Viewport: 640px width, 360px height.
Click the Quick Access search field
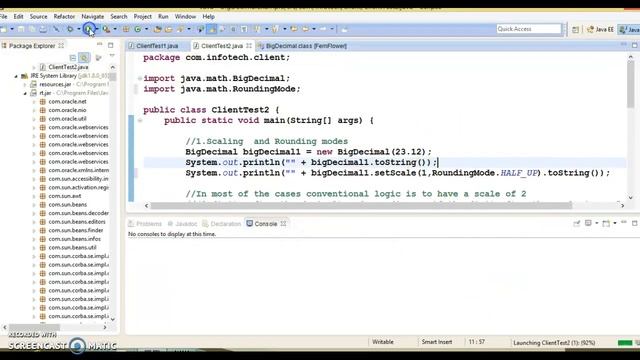529,29
